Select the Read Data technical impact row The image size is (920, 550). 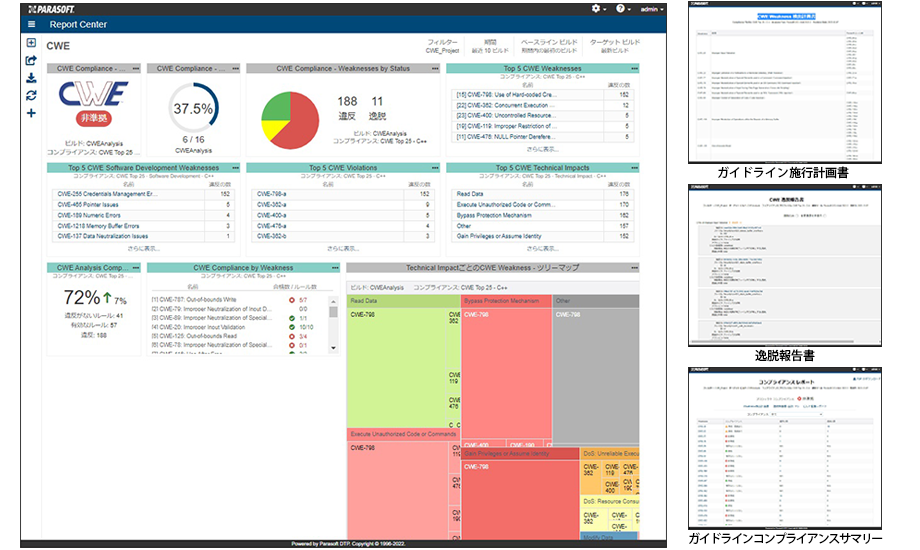(x=542, y=194)
